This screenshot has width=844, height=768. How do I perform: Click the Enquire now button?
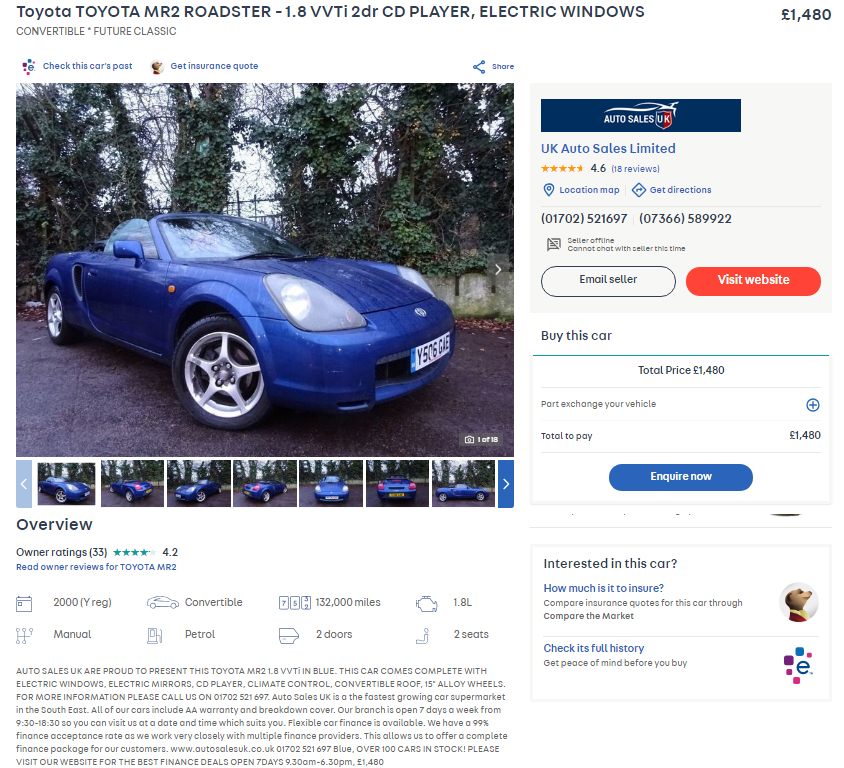(680, 477)
